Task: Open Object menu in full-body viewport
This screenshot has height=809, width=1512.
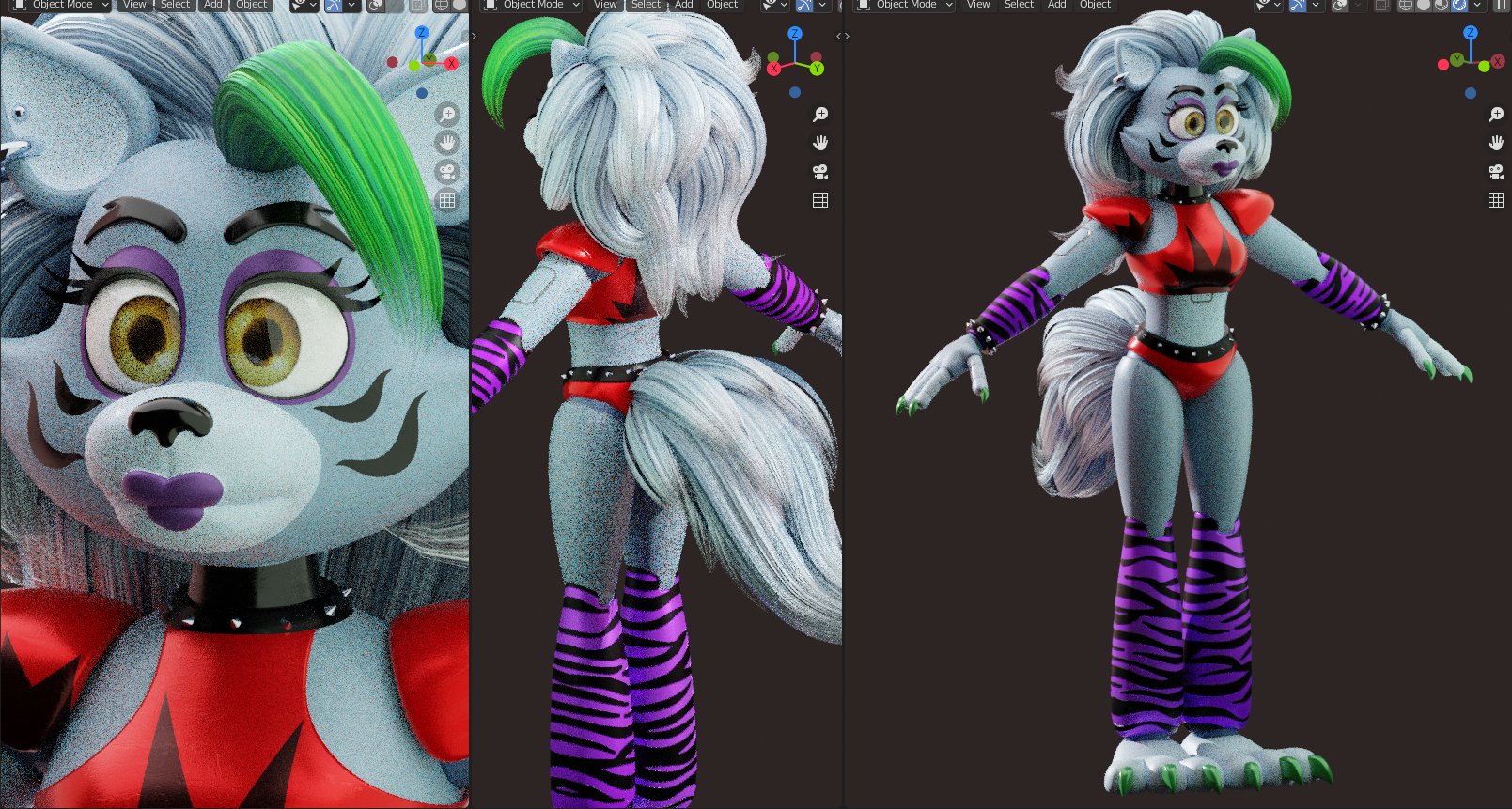Action: [1095, 5]
